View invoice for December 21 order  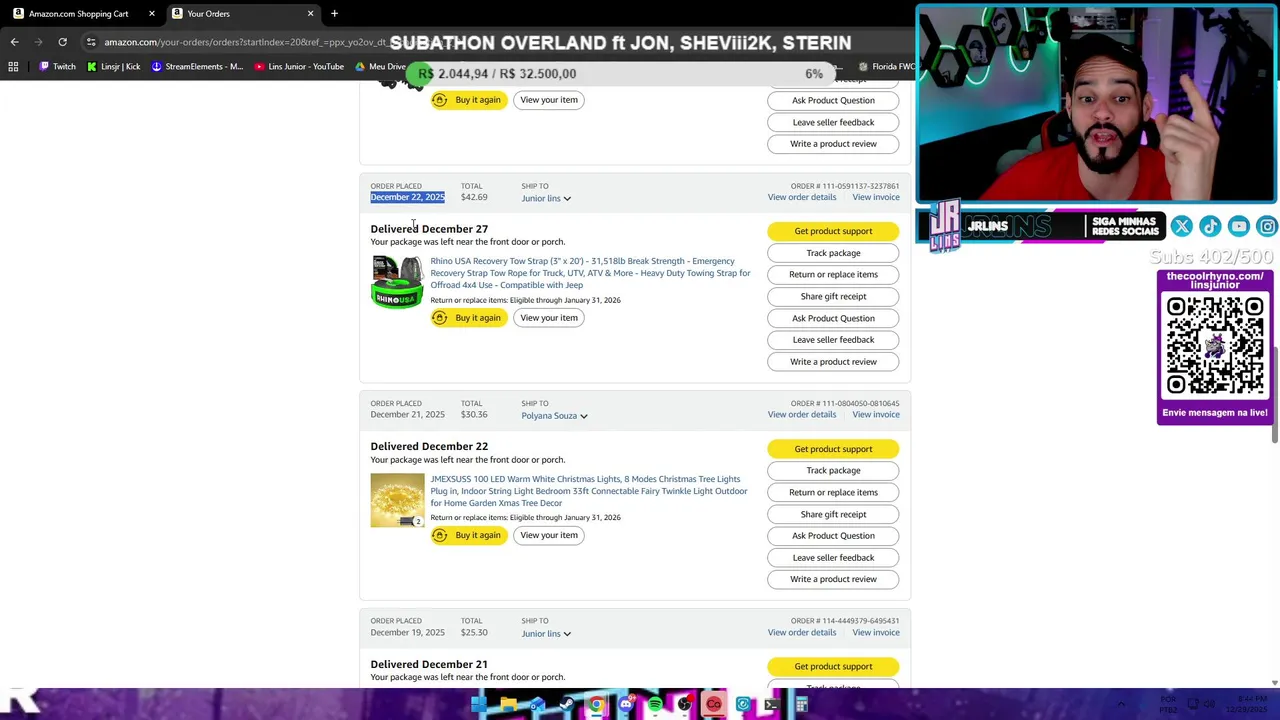coord(876,415)
